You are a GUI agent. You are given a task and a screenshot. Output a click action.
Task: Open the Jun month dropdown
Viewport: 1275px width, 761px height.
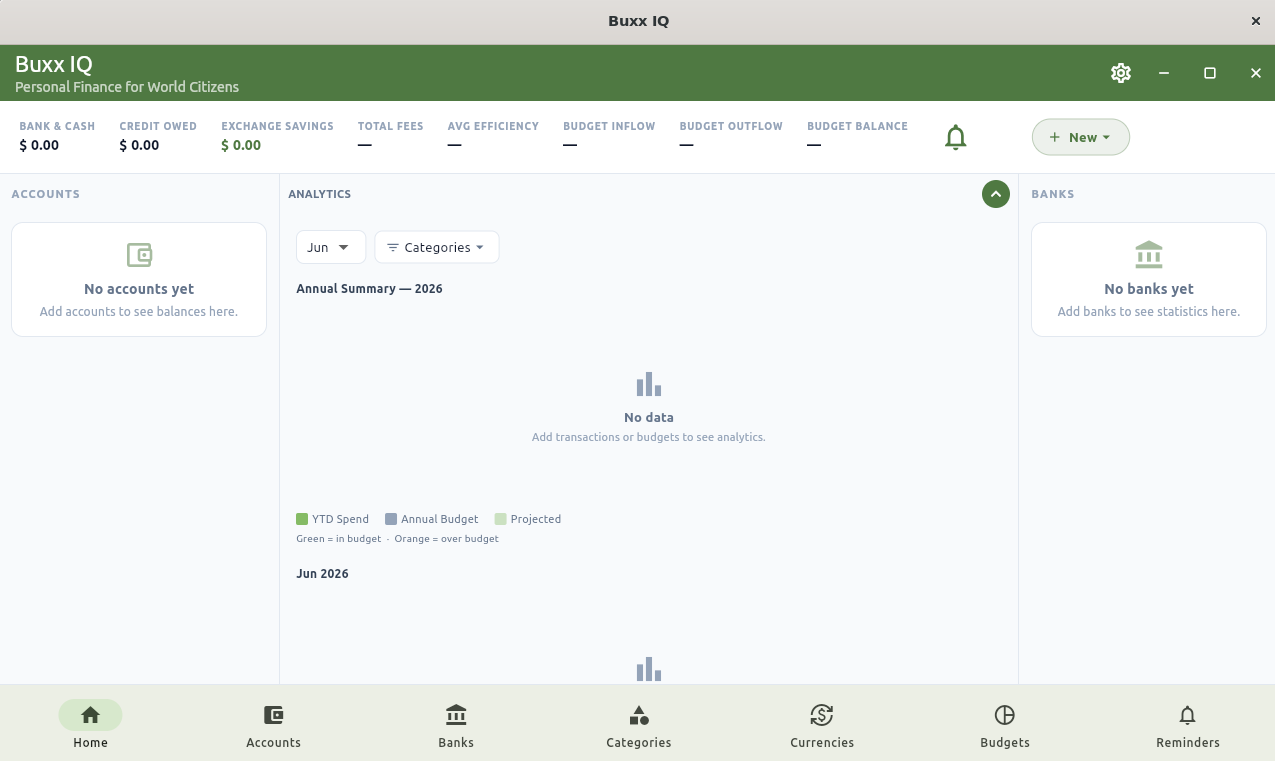[x=330, y=247]
